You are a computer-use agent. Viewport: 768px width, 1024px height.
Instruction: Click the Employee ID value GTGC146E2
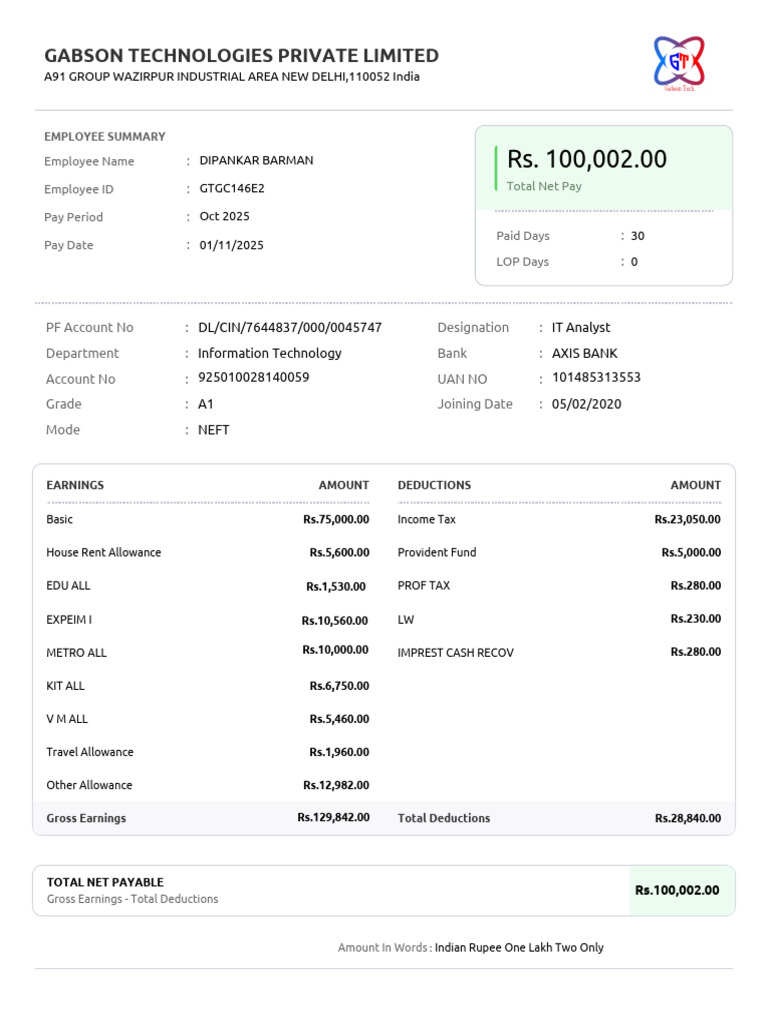click(x=232, y=188)
